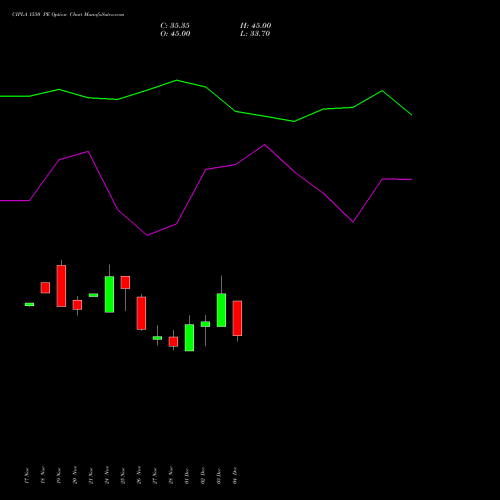The image size is (500, 500).
Task: Select the red candle above 26 Nov
Action: [x=141, y=313]
